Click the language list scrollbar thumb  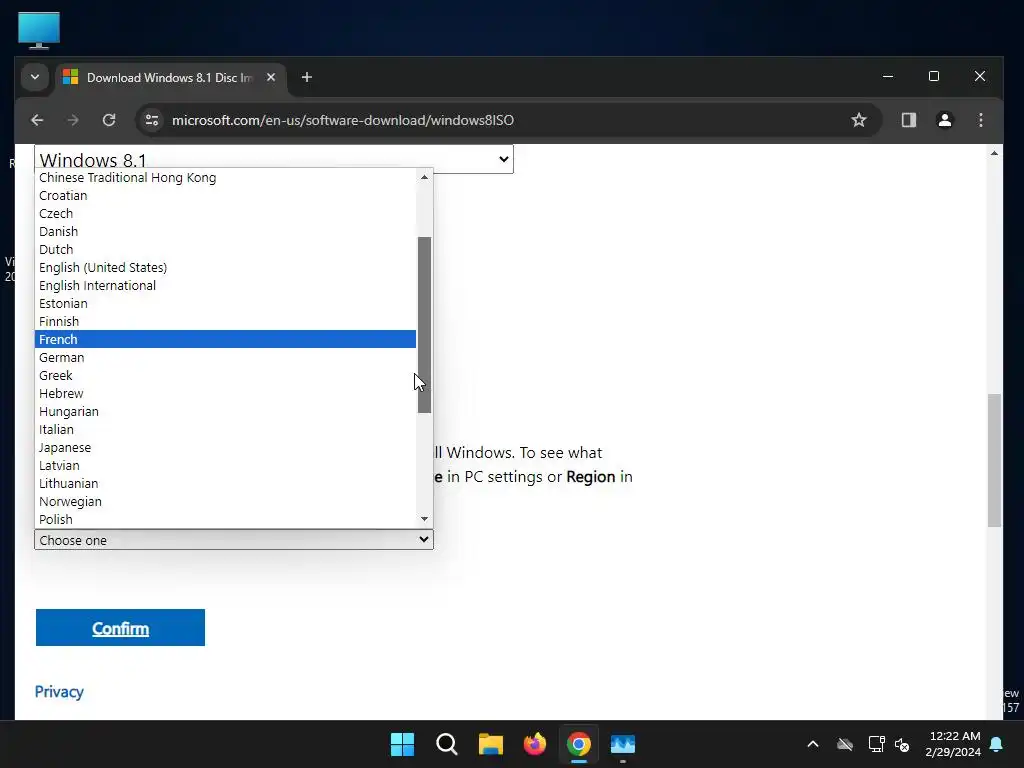424,325
